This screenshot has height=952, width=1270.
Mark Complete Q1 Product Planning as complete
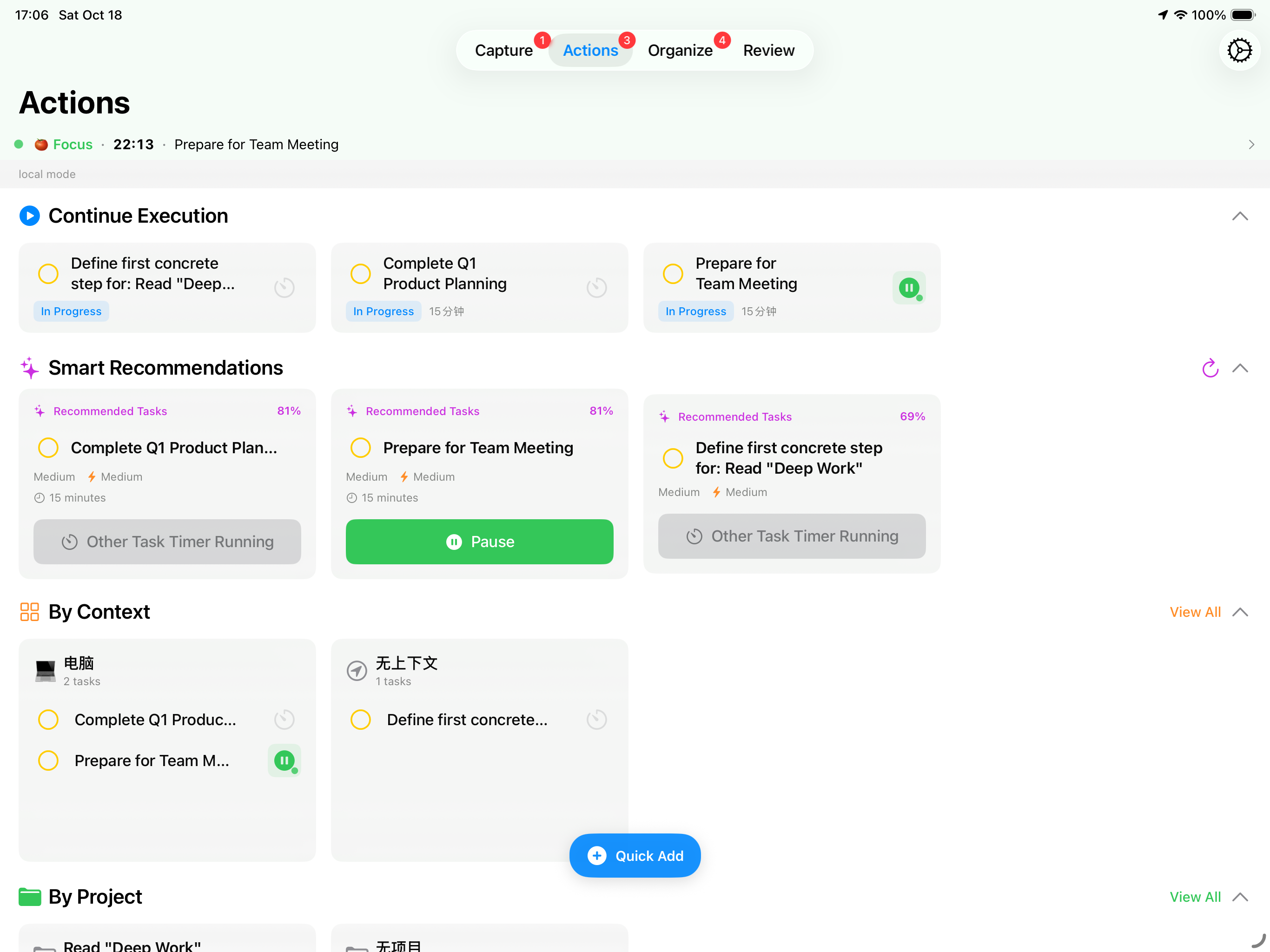(361, 274)
